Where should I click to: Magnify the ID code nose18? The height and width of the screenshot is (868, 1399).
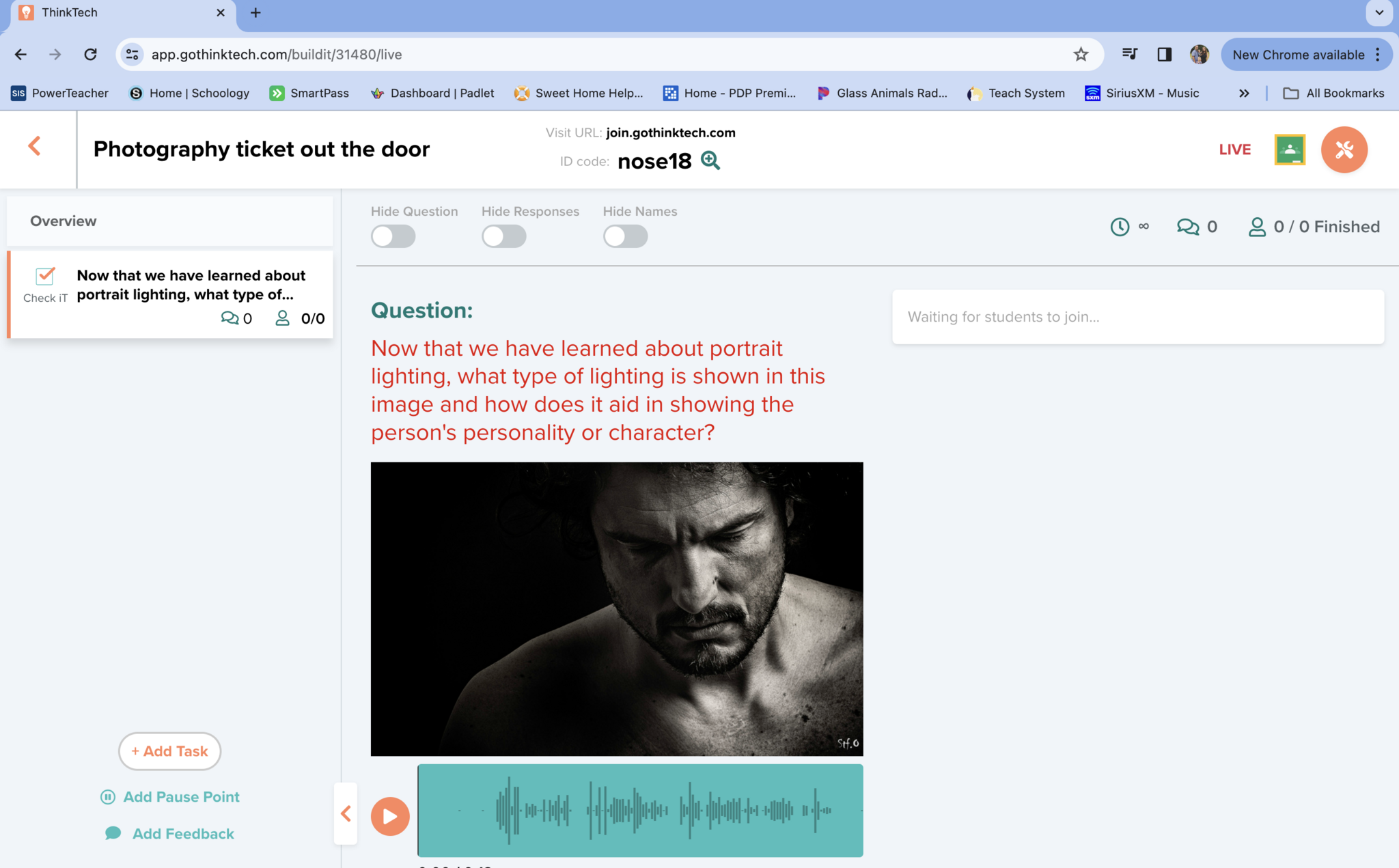point(710,160)
